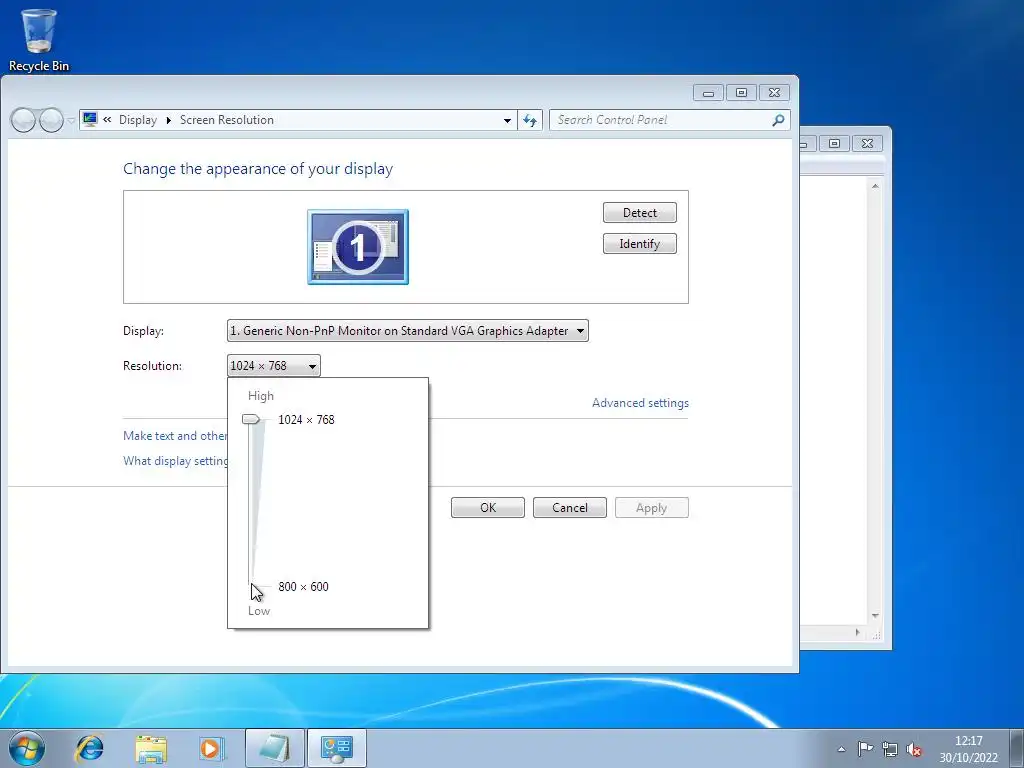Open the recent pages dropdown beside navigation arrows

click(71, 121)
